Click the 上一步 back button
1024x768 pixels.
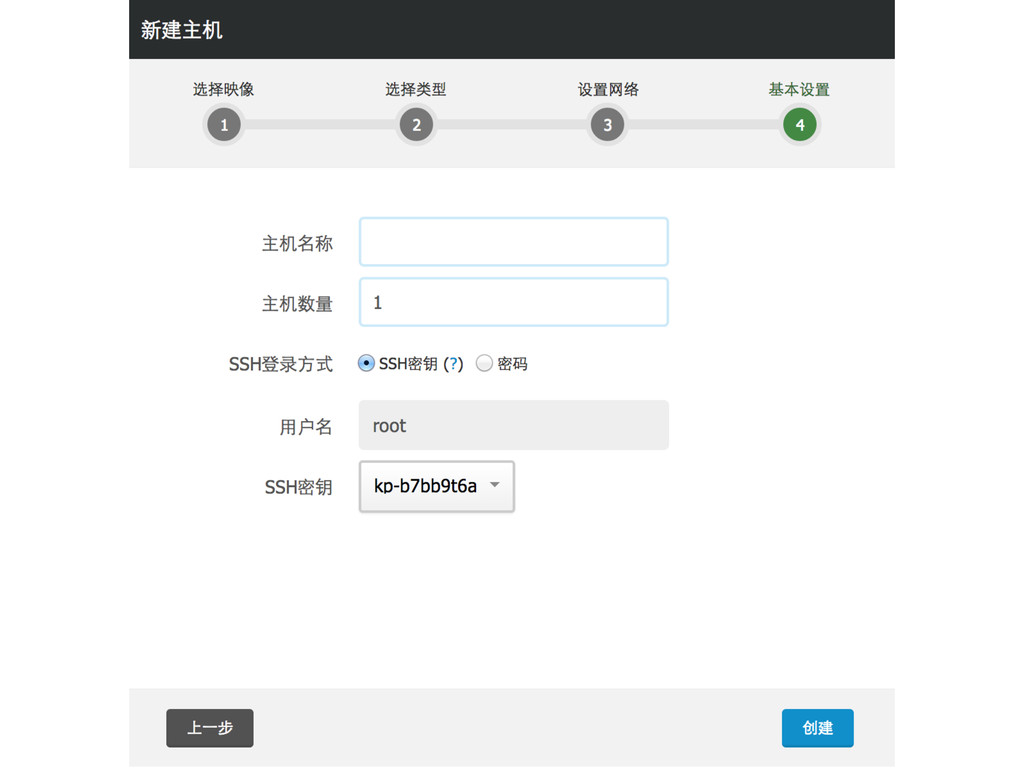click(x=210, y=728)
